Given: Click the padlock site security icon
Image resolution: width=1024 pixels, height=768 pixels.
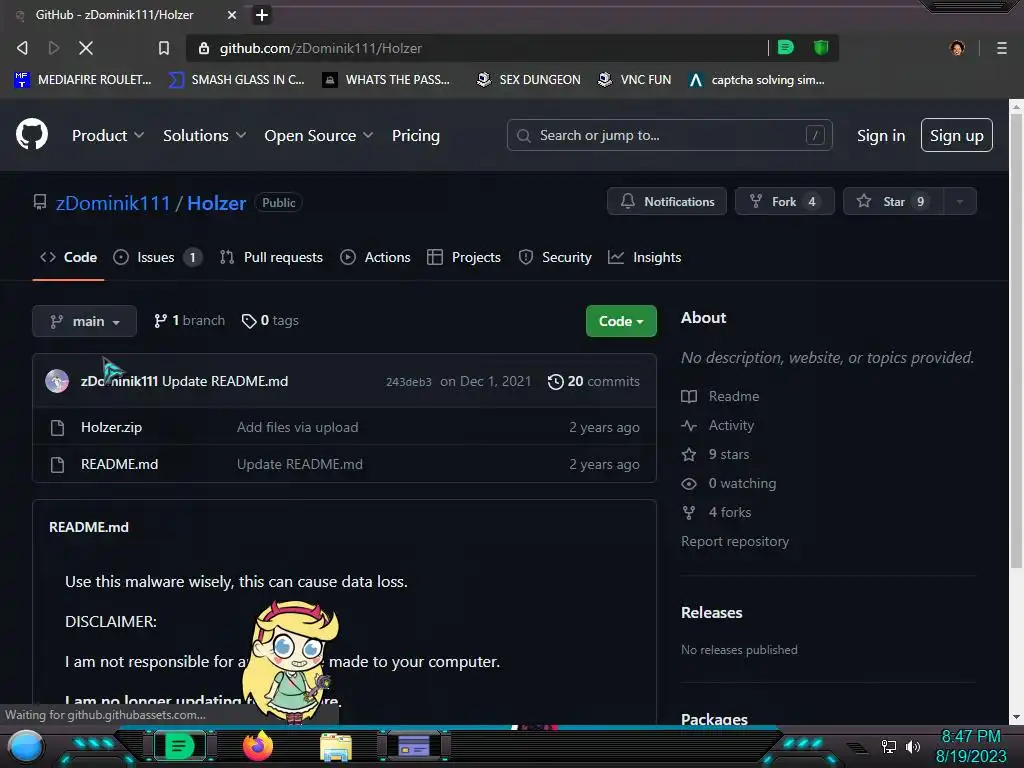Looking at the screenshot, I should [x=204, y=48].
